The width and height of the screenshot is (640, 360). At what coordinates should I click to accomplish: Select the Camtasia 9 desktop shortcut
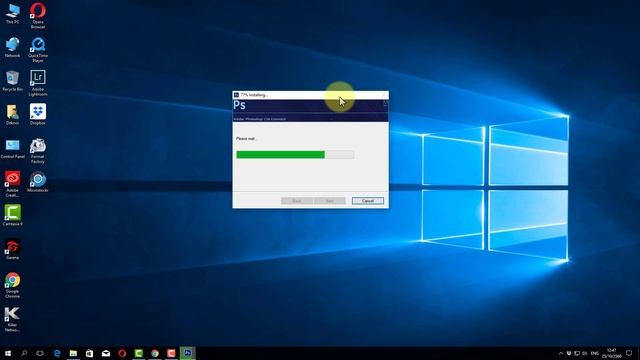pos(13,216)
